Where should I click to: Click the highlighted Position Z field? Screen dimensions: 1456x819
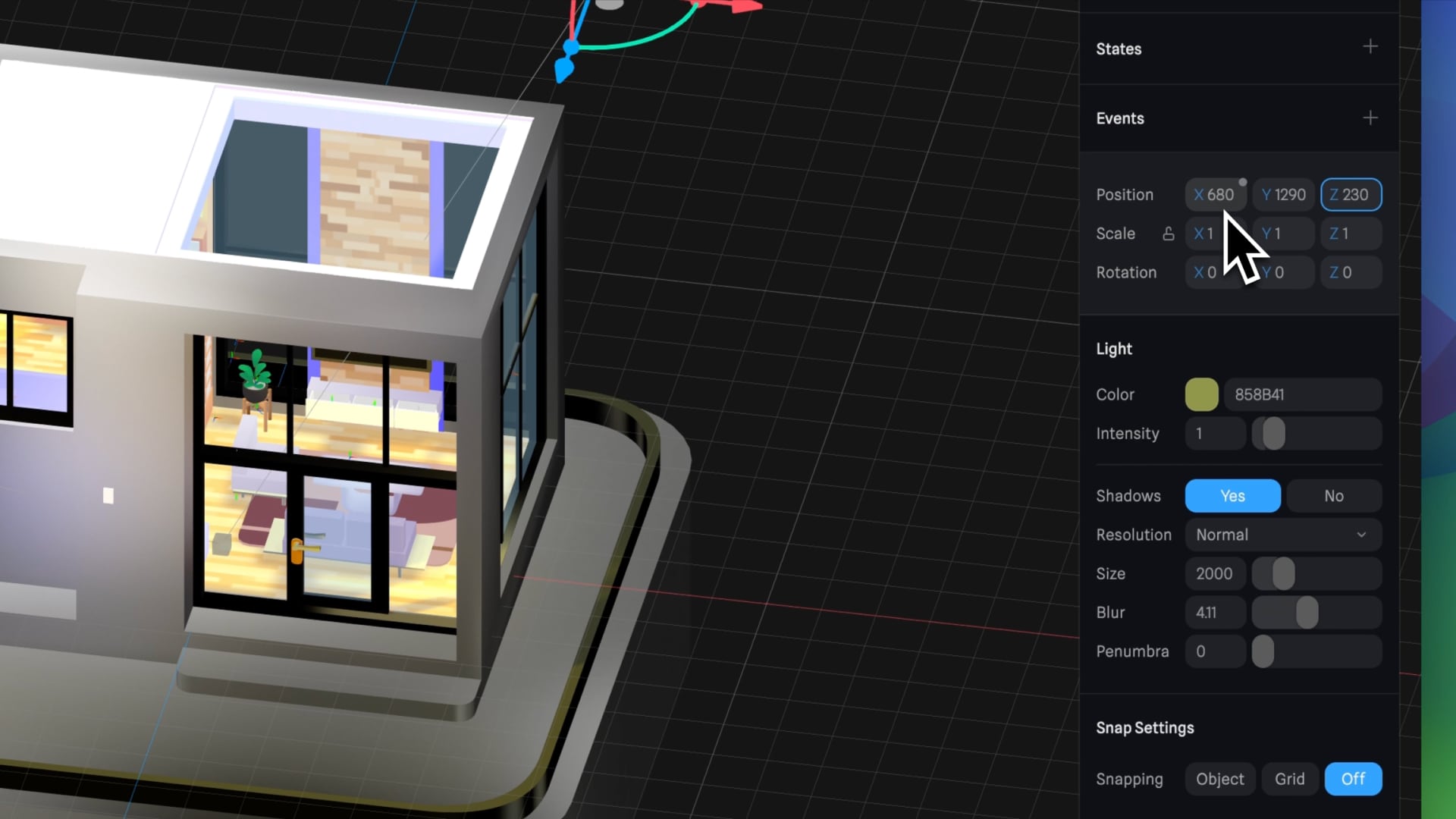(1351, 194)
